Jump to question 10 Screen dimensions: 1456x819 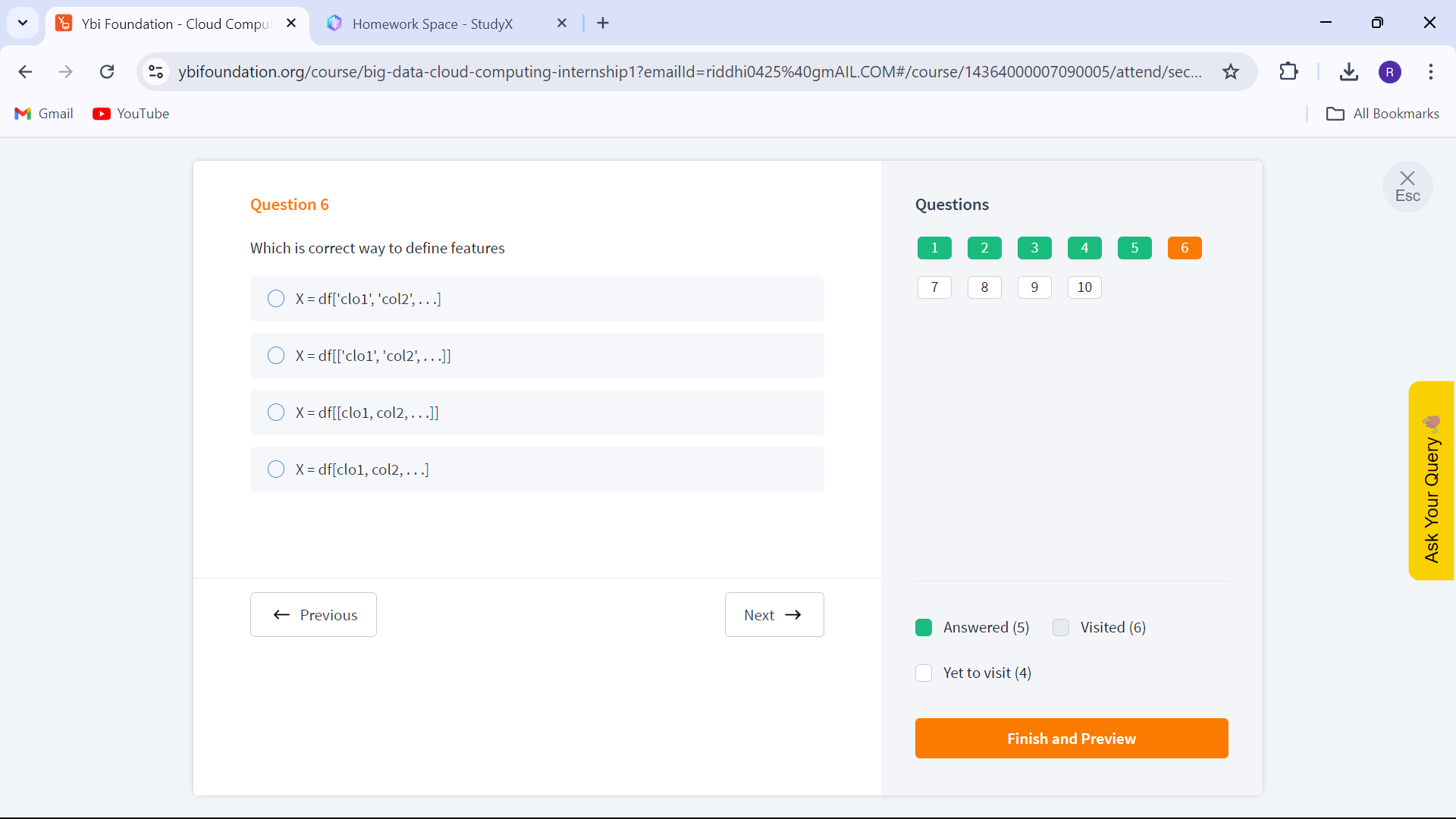click(1084, 287)
